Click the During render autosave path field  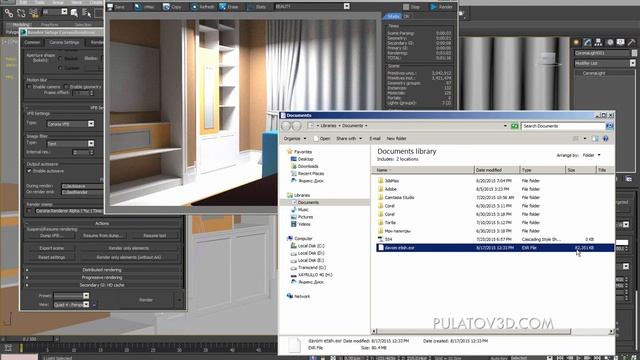pos(82,186)
